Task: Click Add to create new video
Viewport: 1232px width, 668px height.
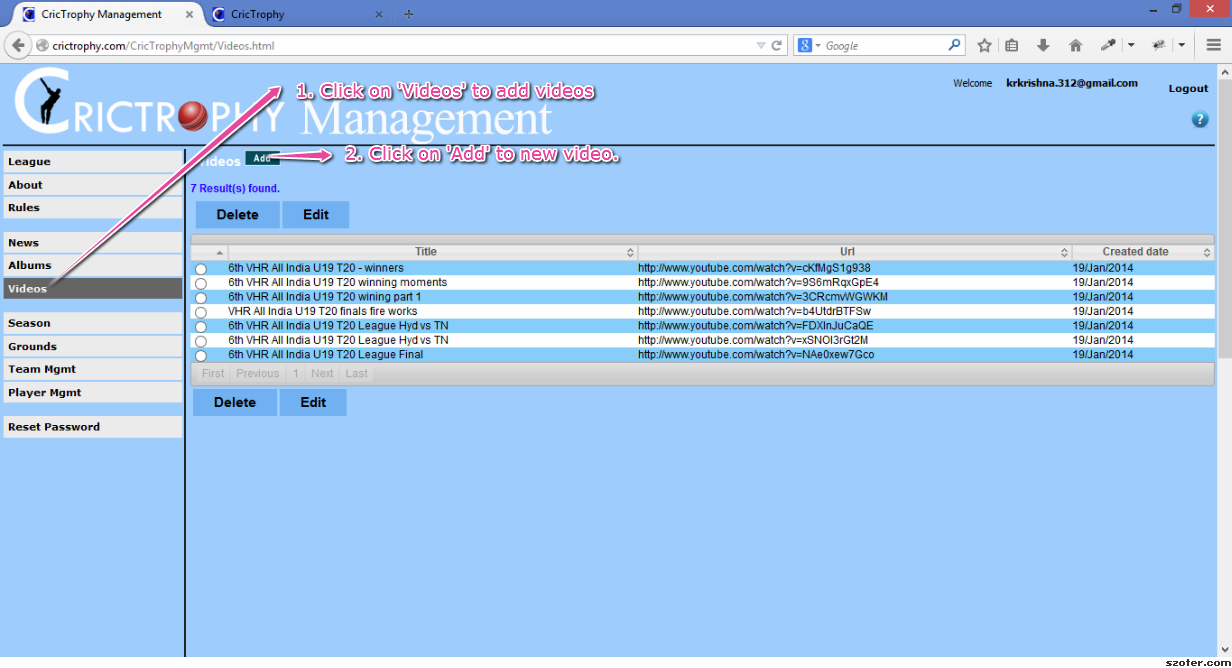Action: tap(261, 158)
